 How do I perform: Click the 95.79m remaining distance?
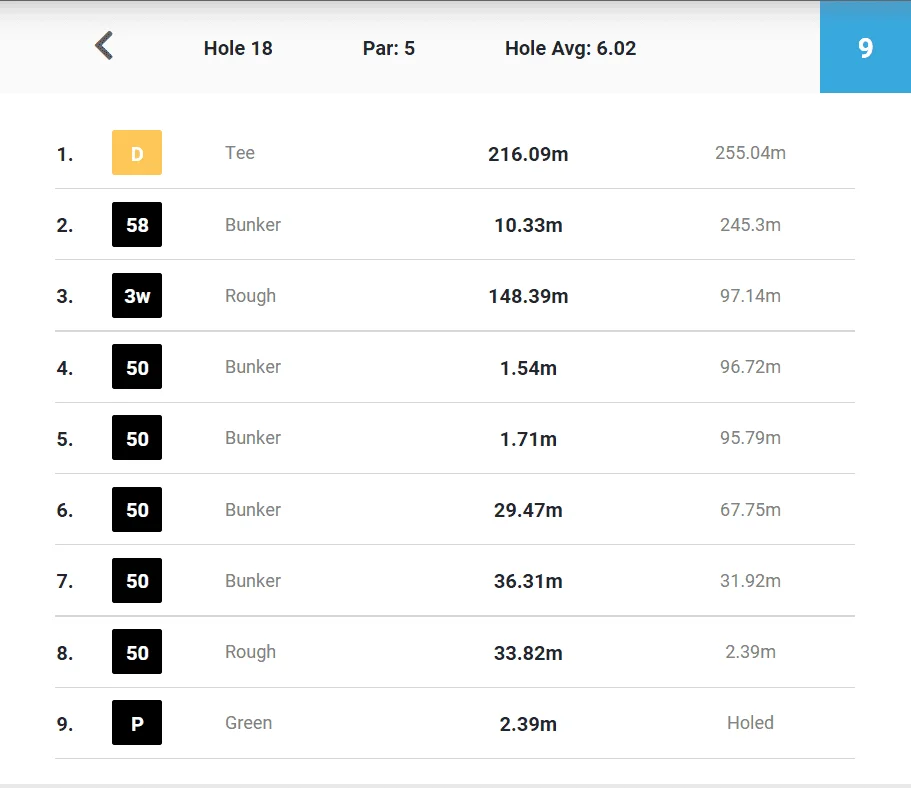point(750,438)
